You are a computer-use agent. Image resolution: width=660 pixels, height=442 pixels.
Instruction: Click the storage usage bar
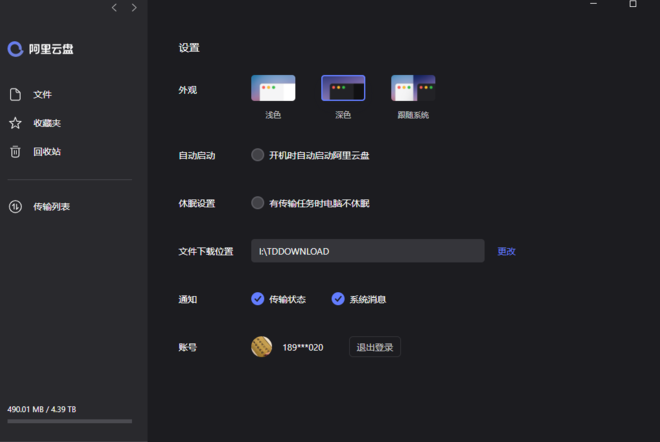click(69, 421)
